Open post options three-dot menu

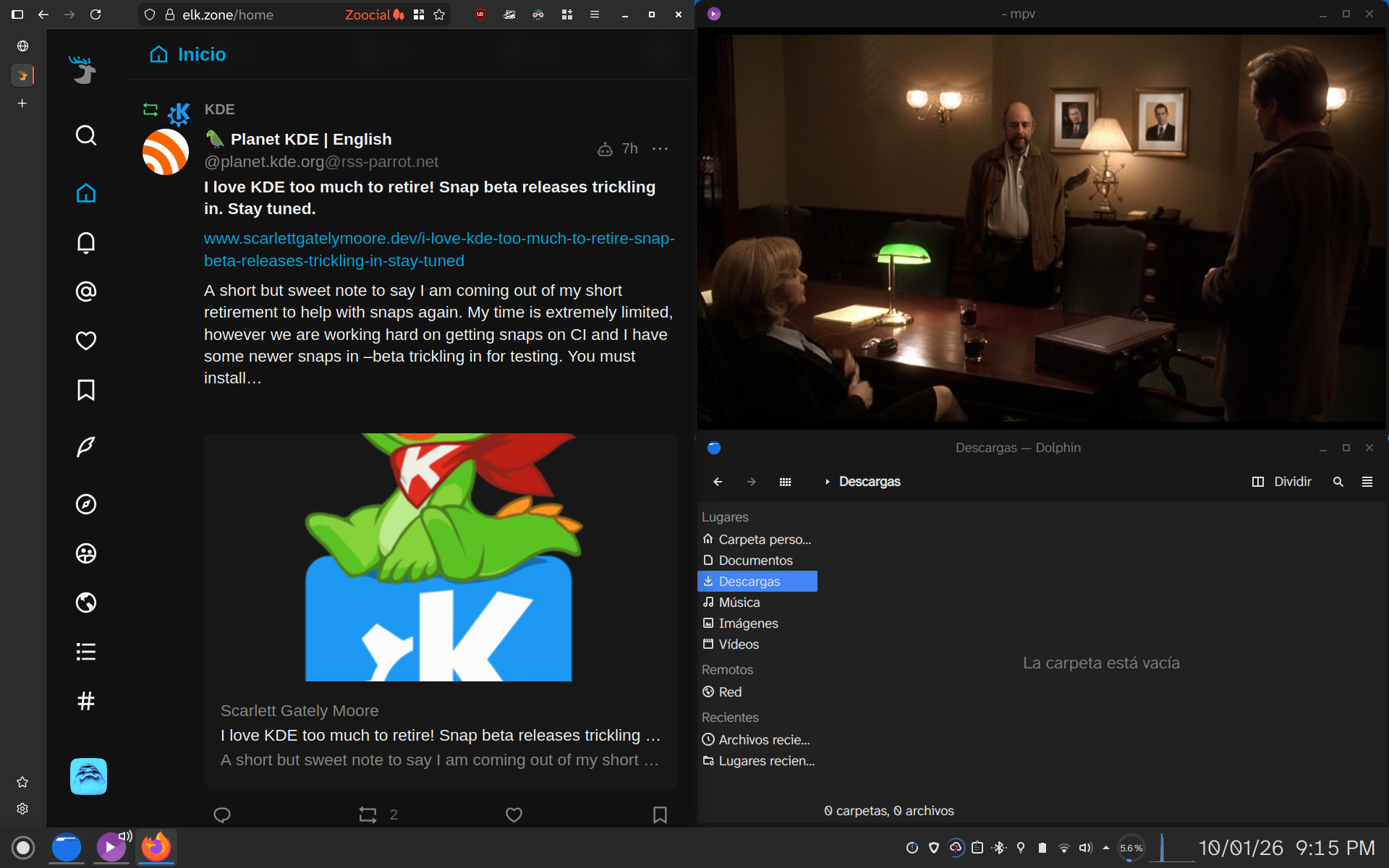click(x=660, y=149)
